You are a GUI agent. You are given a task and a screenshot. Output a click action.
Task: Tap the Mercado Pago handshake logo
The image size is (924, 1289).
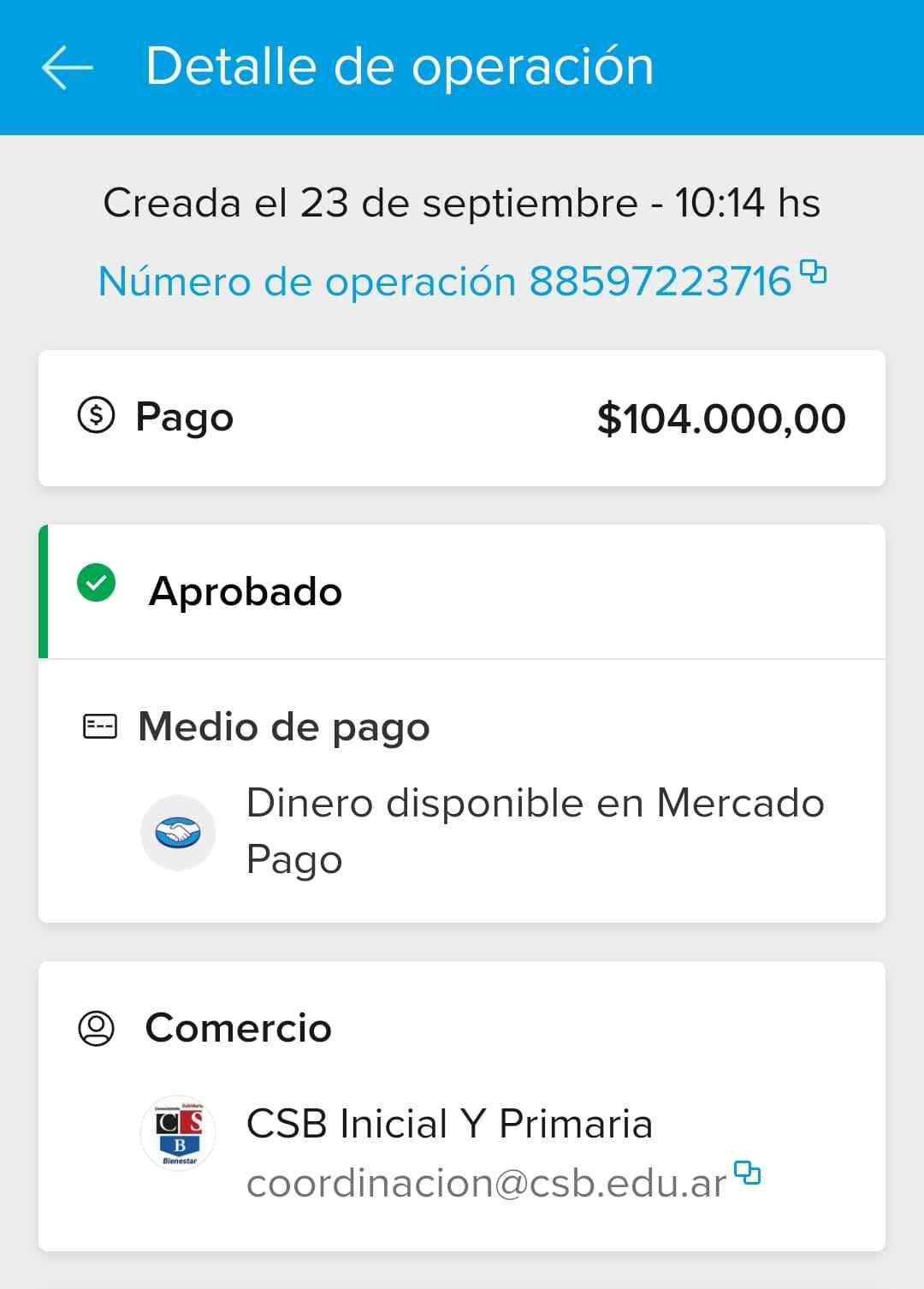[x=178, y=832]
